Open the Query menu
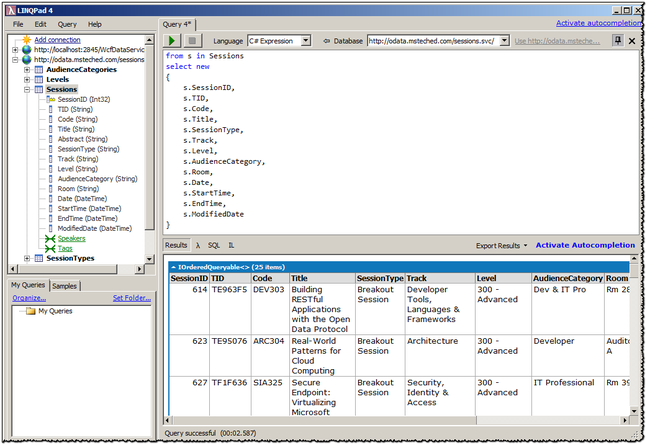650x448 pixels. point(67,24)
